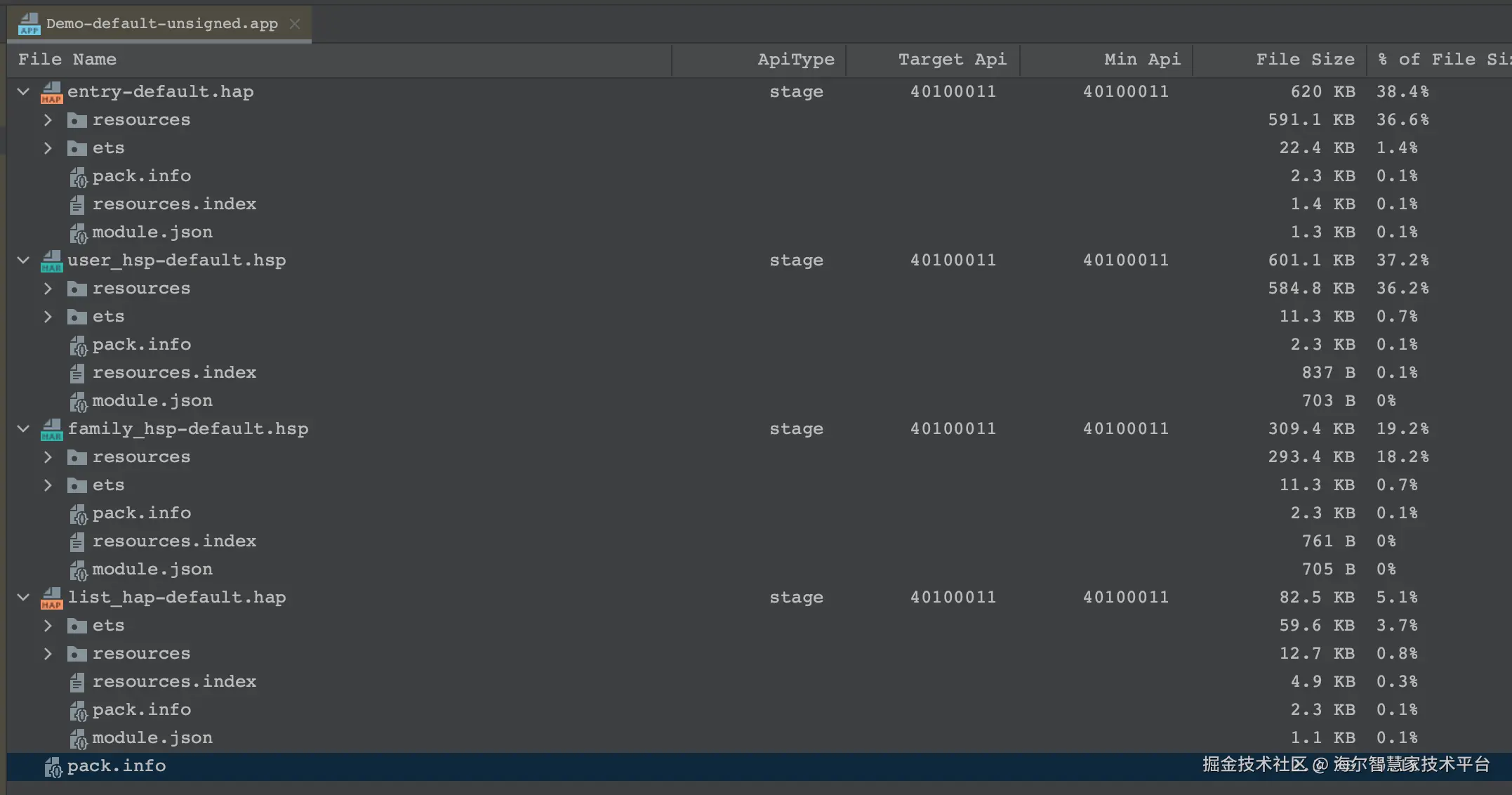Click resources folder icon under entry-default.hap
The height and width of the screenshot is (795, 1512).
pyautogui.click(x=77, y=120)
